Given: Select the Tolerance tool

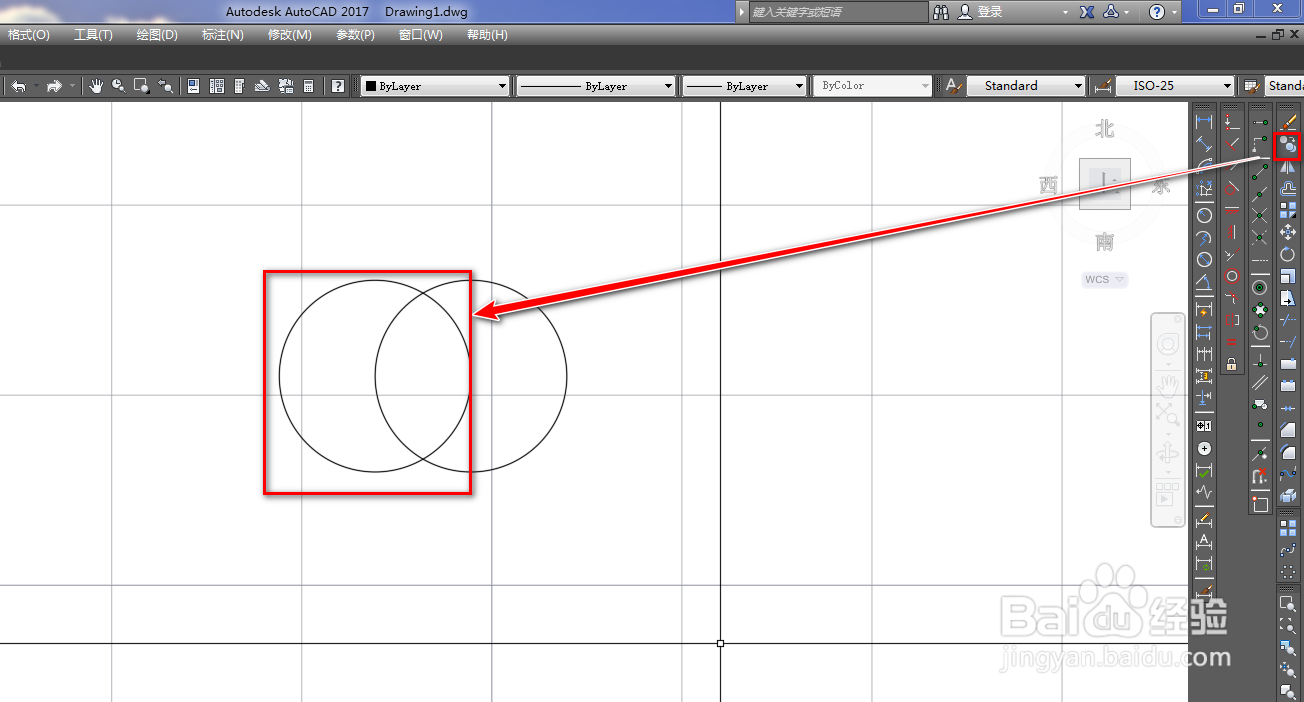Looking at the screenshot, I should click(1204, 426).
